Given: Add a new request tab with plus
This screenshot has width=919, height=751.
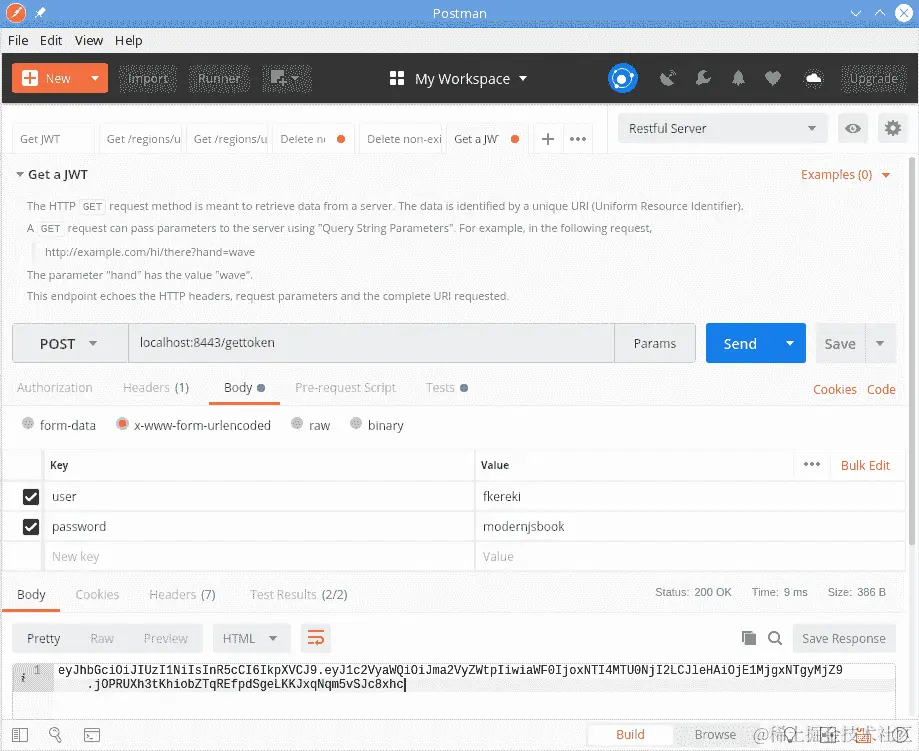Looking at the screenshot, I should point(547,139).
